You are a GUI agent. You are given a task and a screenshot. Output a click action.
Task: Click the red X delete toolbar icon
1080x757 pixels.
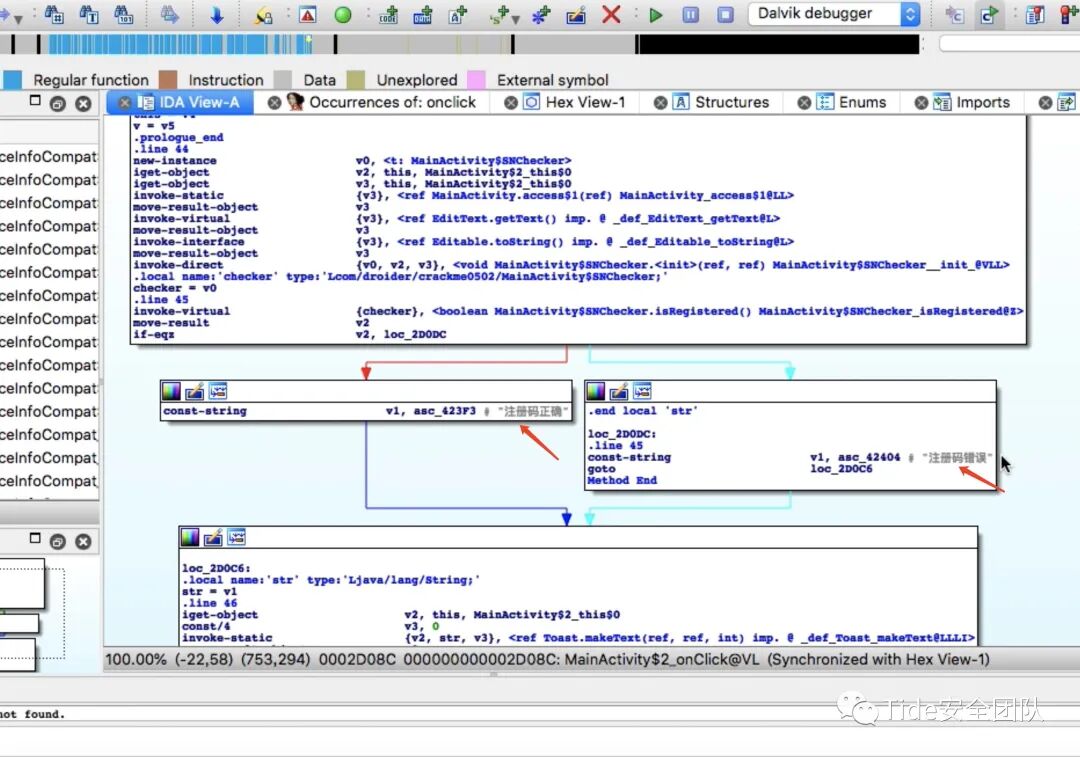click(611, 14)
